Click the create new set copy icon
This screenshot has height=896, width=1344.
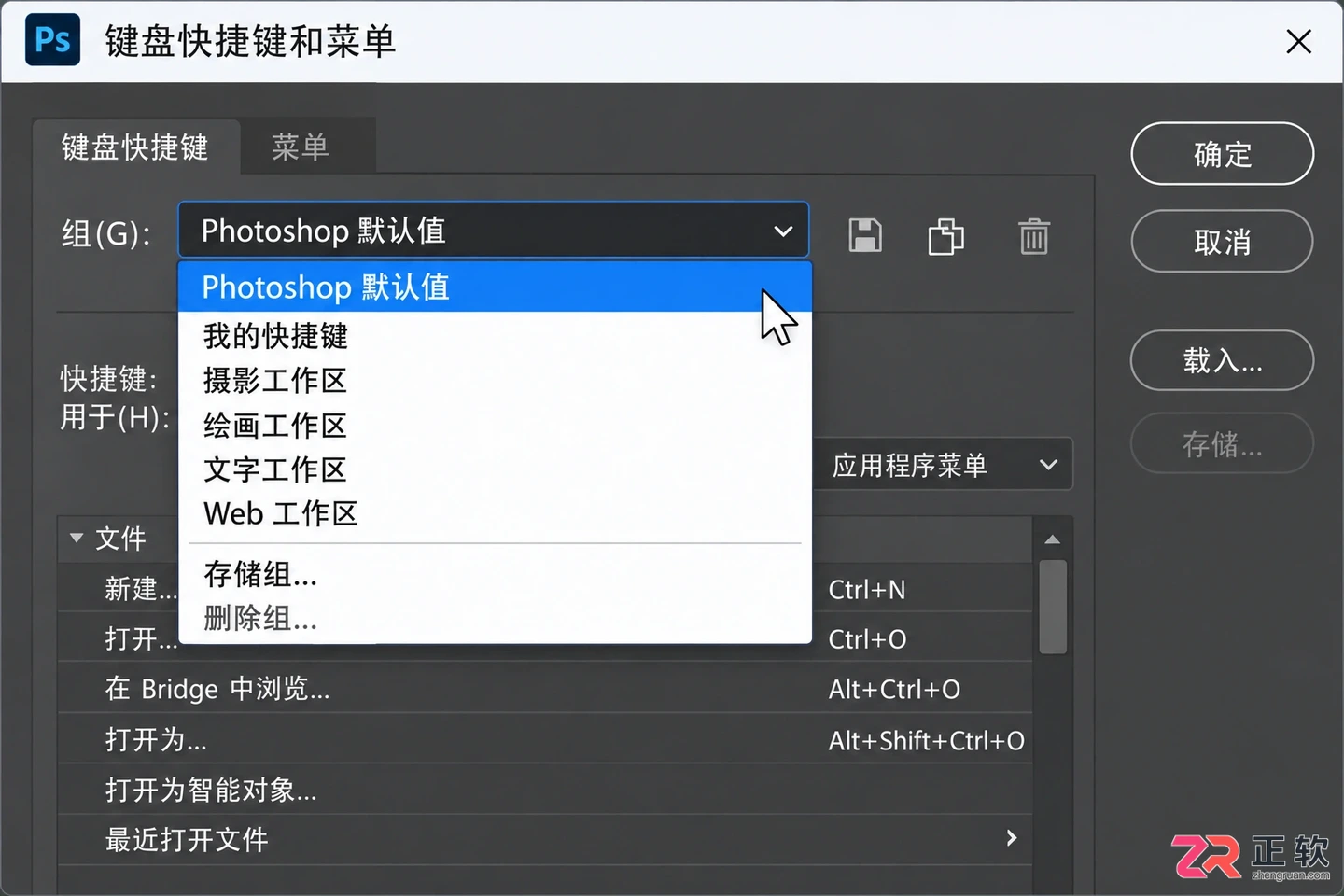click(x=945, y=236)
